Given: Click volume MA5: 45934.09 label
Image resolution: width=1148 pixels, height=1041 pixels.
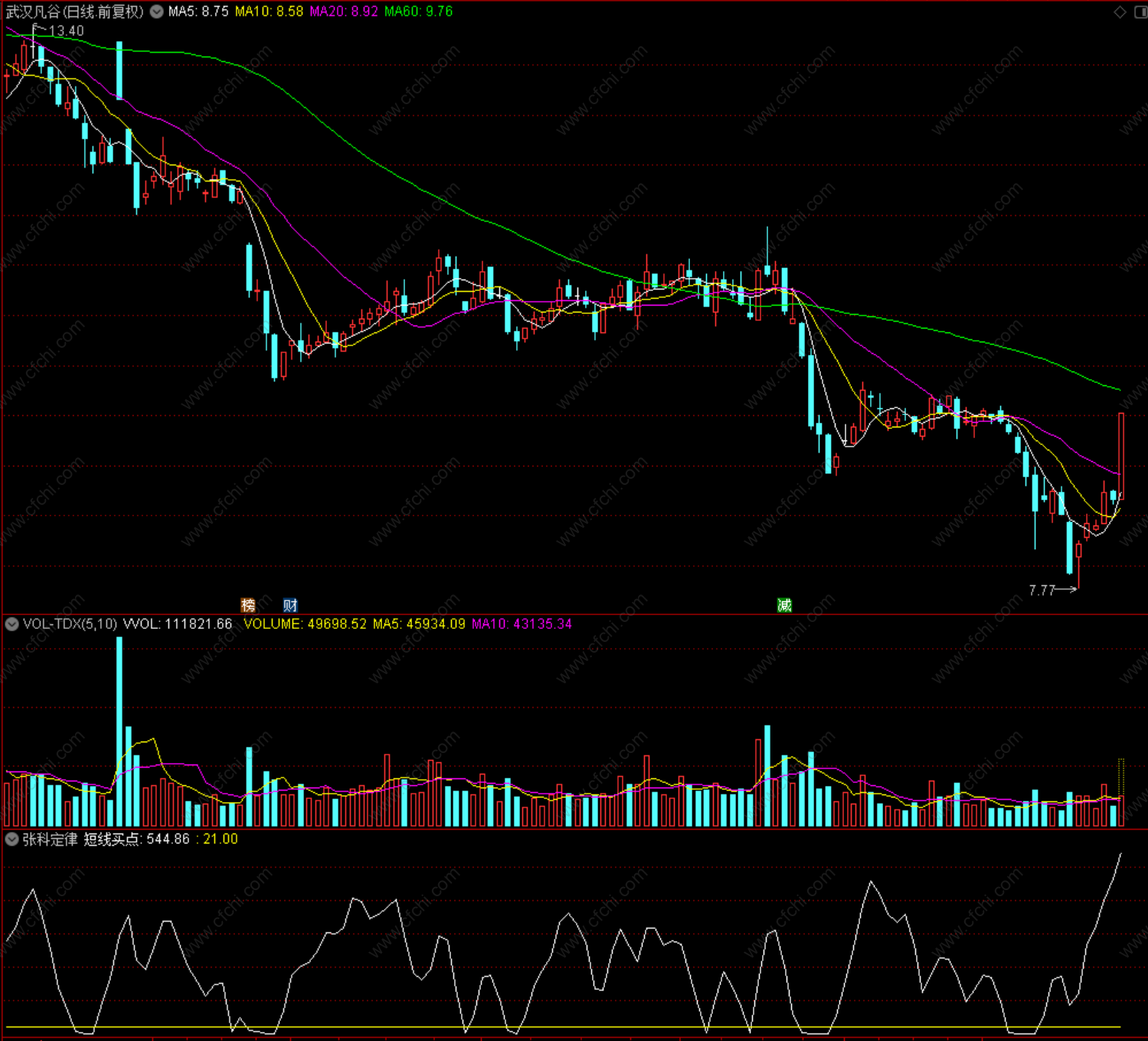Looking at the screenshot, I should click(419, 624).
